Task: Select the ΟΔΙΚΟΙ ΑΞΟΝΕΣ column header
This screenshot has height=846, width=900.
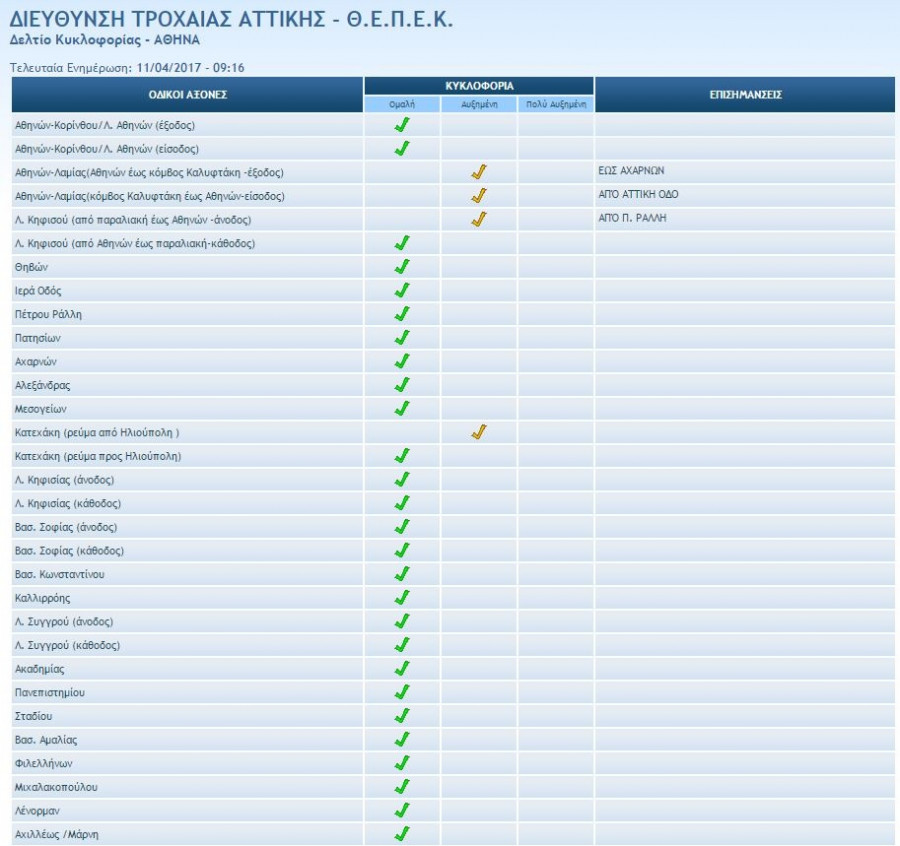Action: pos(188,95)
